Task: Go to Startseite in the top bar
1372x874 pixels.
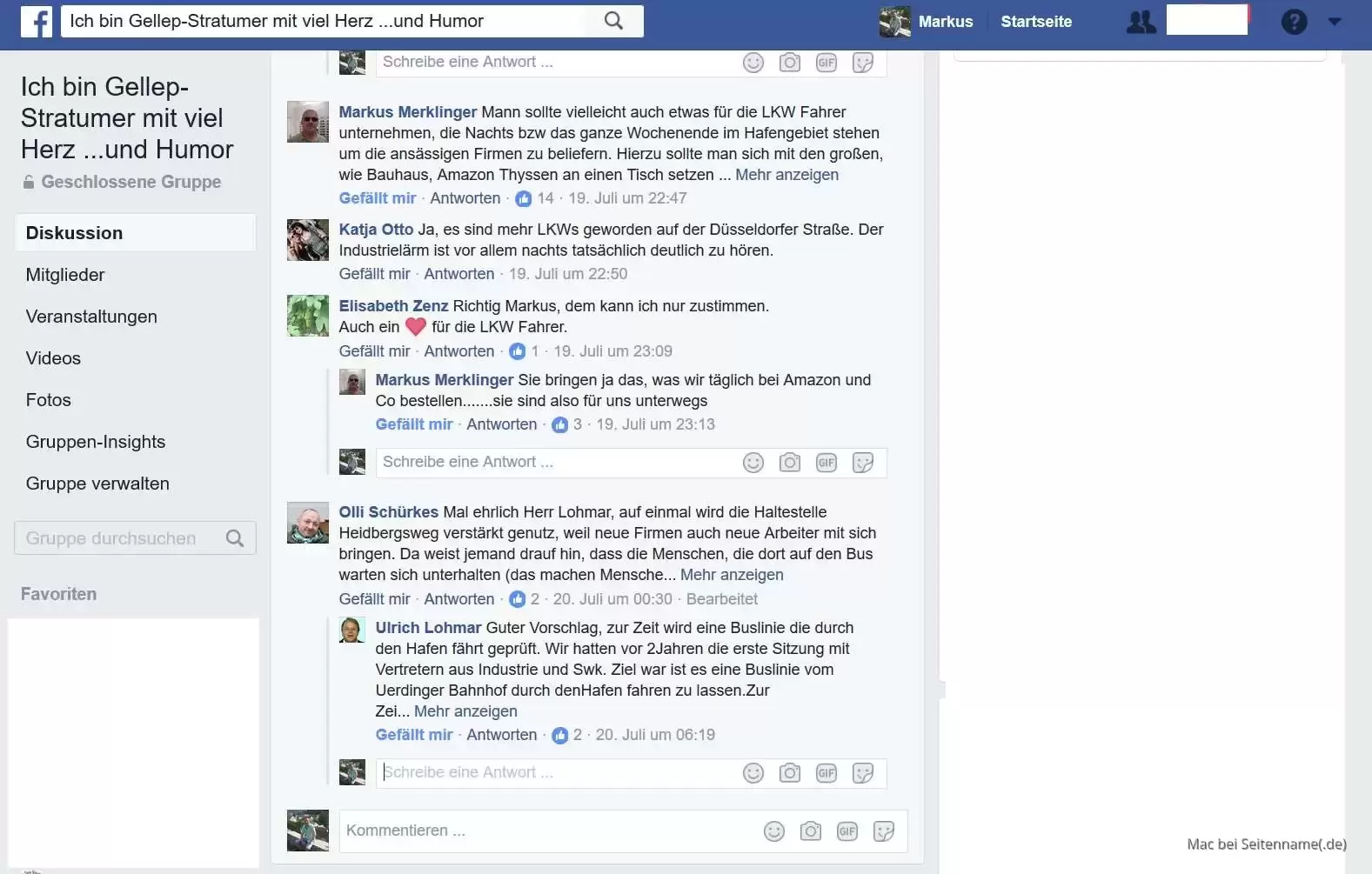Action: tap(1036, 22)
